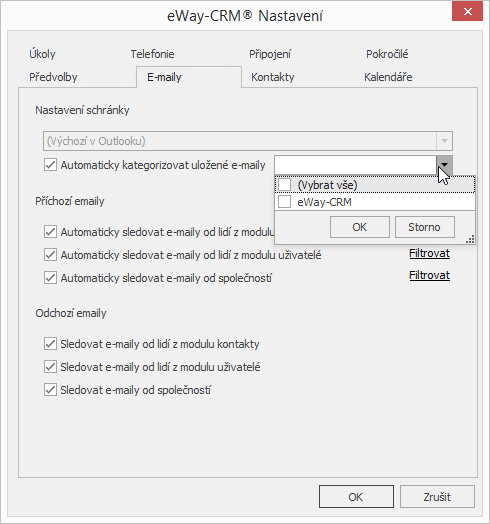Click Filtrovat link for společností
This screenshot has width=490, height=524.
pyautogui.click(x=430, y=276)
